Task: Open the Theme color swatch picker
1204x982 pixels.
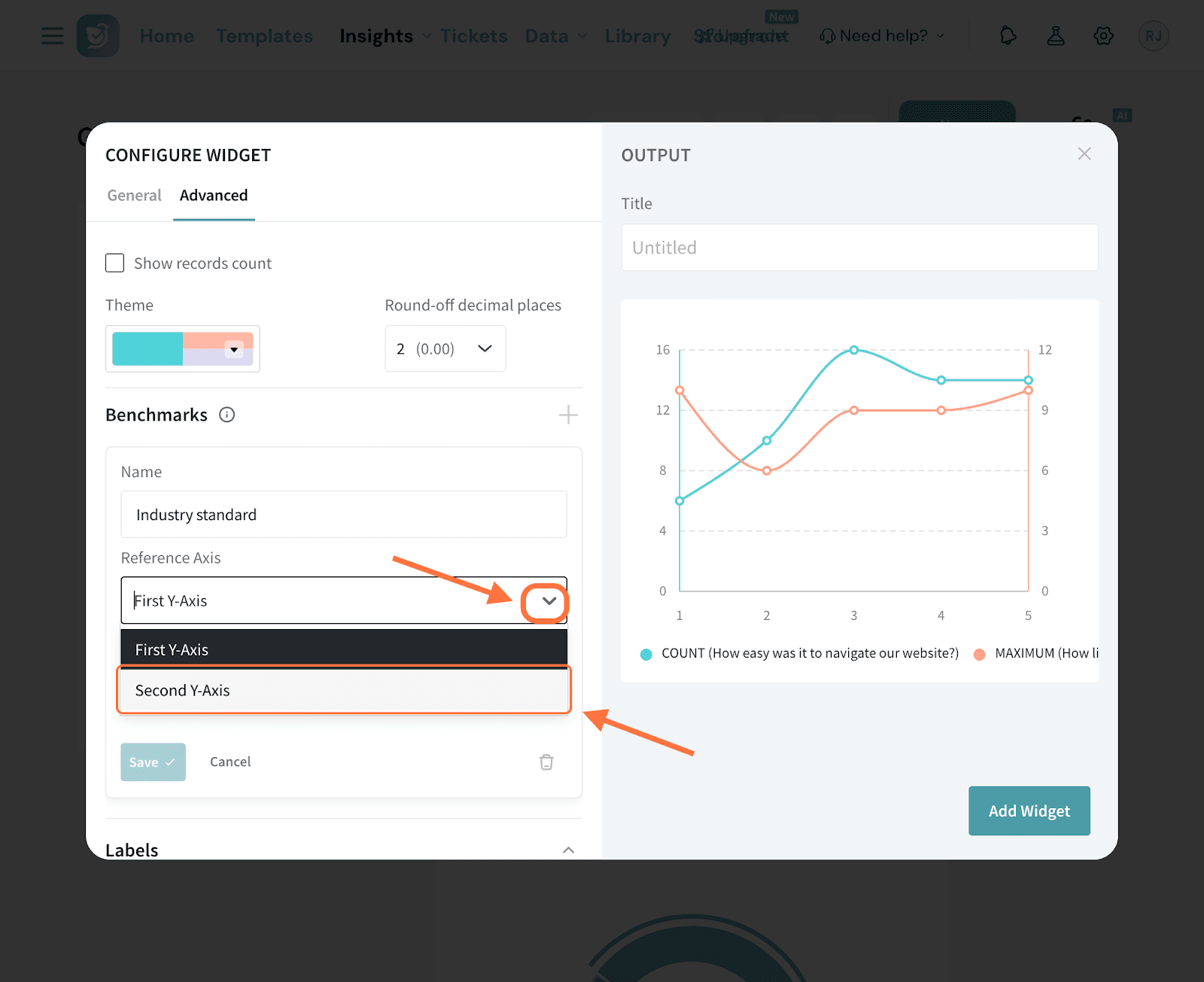Action: (183, 349)
